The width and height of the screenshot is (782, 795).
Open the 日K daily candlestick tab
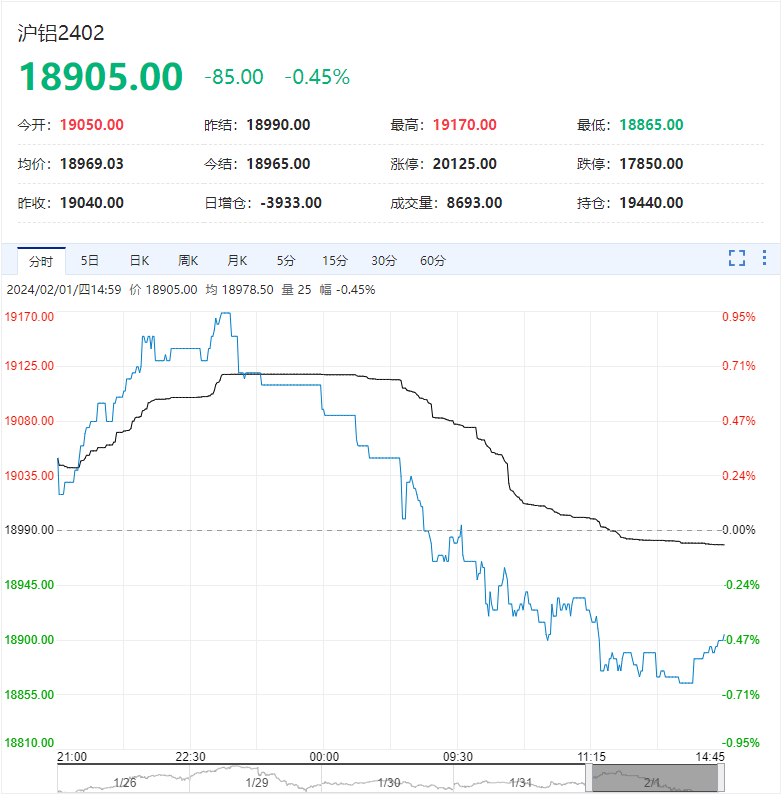(139, 261)
